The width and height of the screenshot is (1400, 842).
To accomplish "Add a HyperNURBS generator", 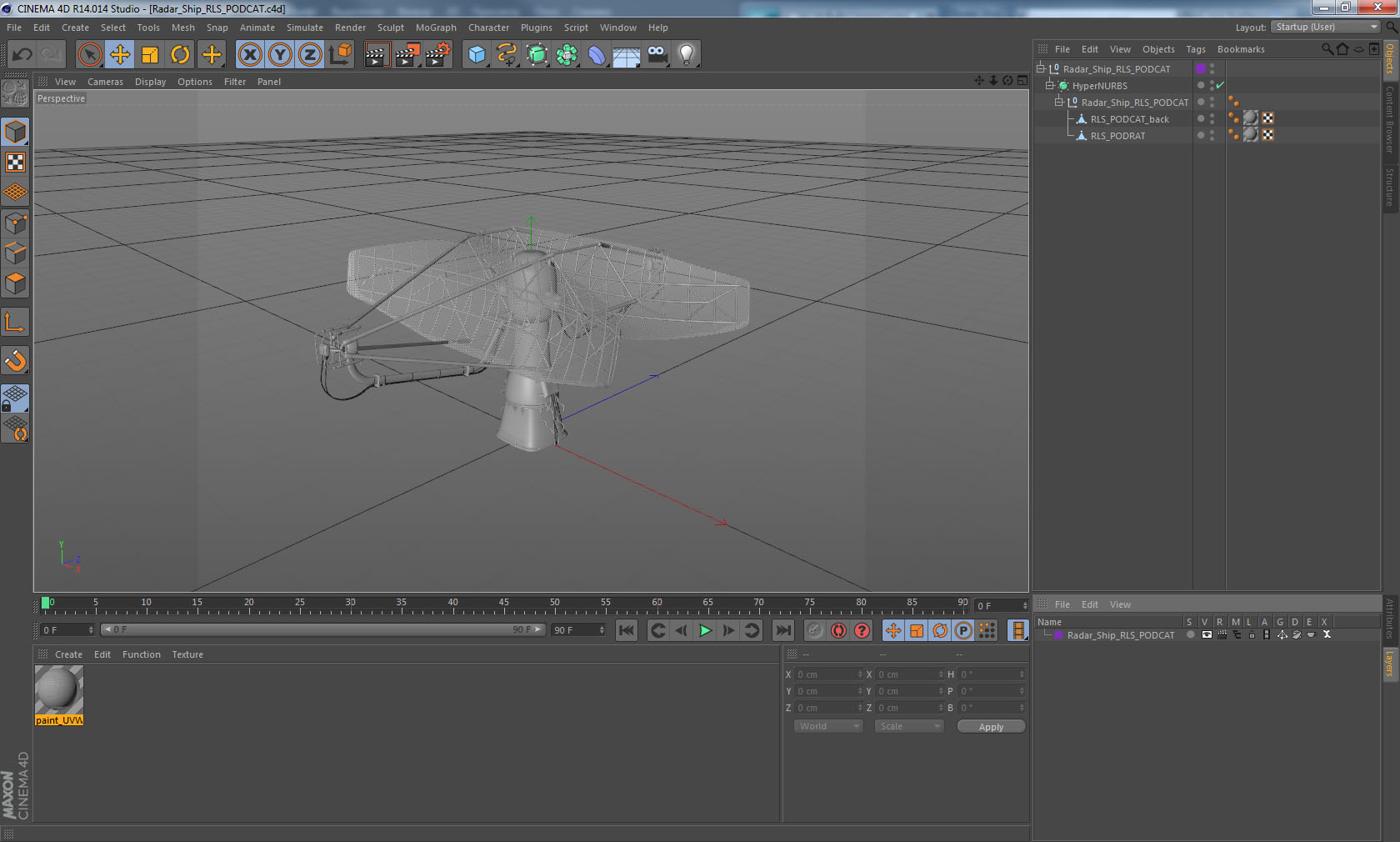I will [x=537, y=55].
